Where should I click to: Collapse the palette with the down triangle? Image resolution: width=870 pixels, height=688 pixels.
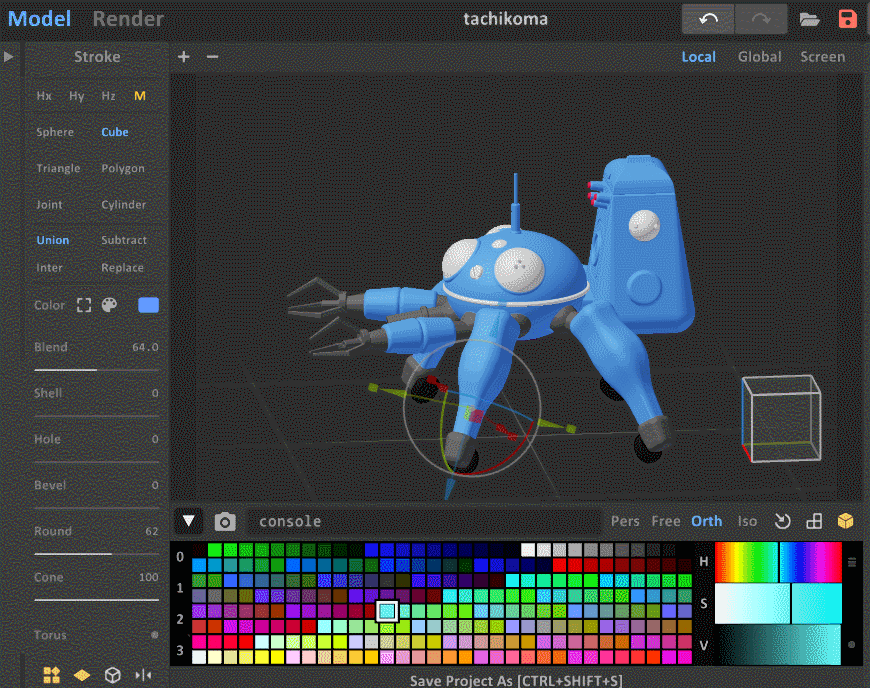189,521
